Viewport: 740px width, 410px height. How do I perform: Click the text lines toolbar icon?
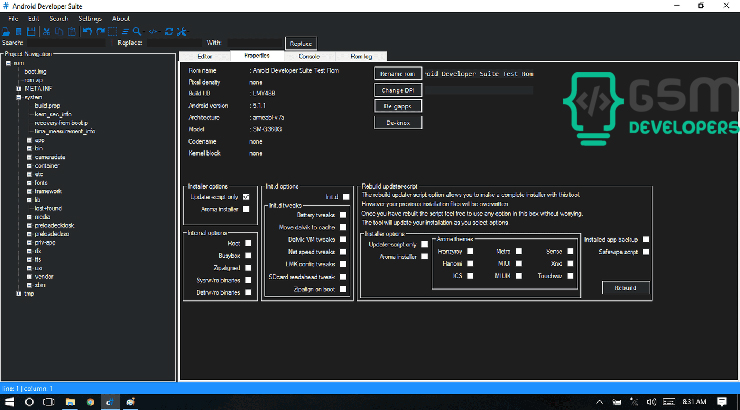pos(125,32)
